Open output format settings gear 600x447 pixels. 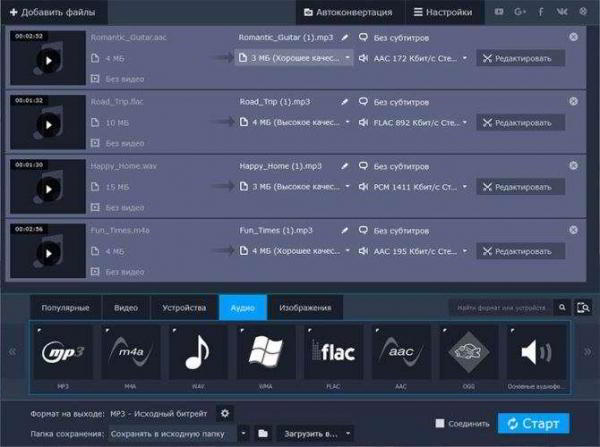point(225,413)
